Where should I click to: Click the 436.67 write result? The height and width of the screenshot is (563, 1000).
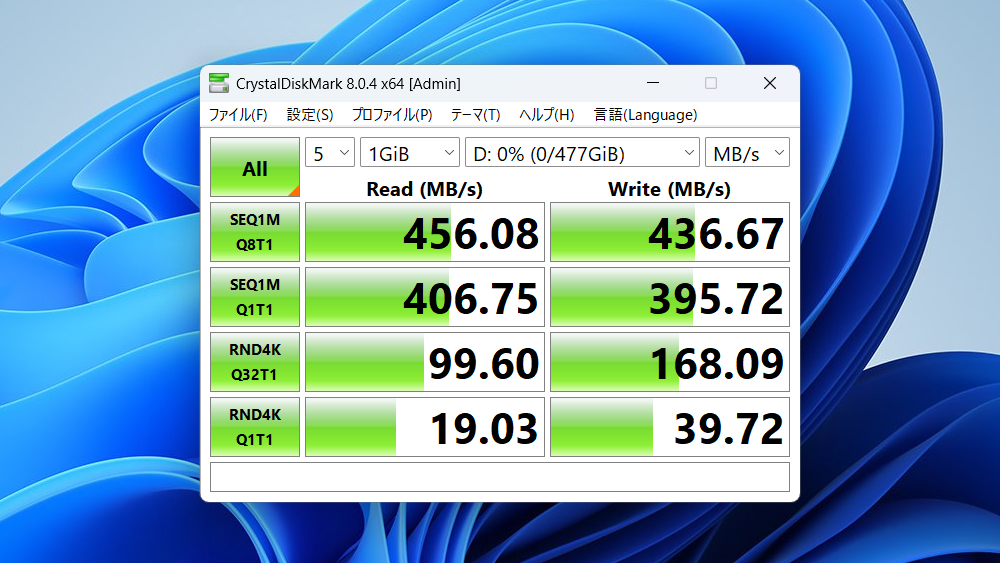(670, 232)
